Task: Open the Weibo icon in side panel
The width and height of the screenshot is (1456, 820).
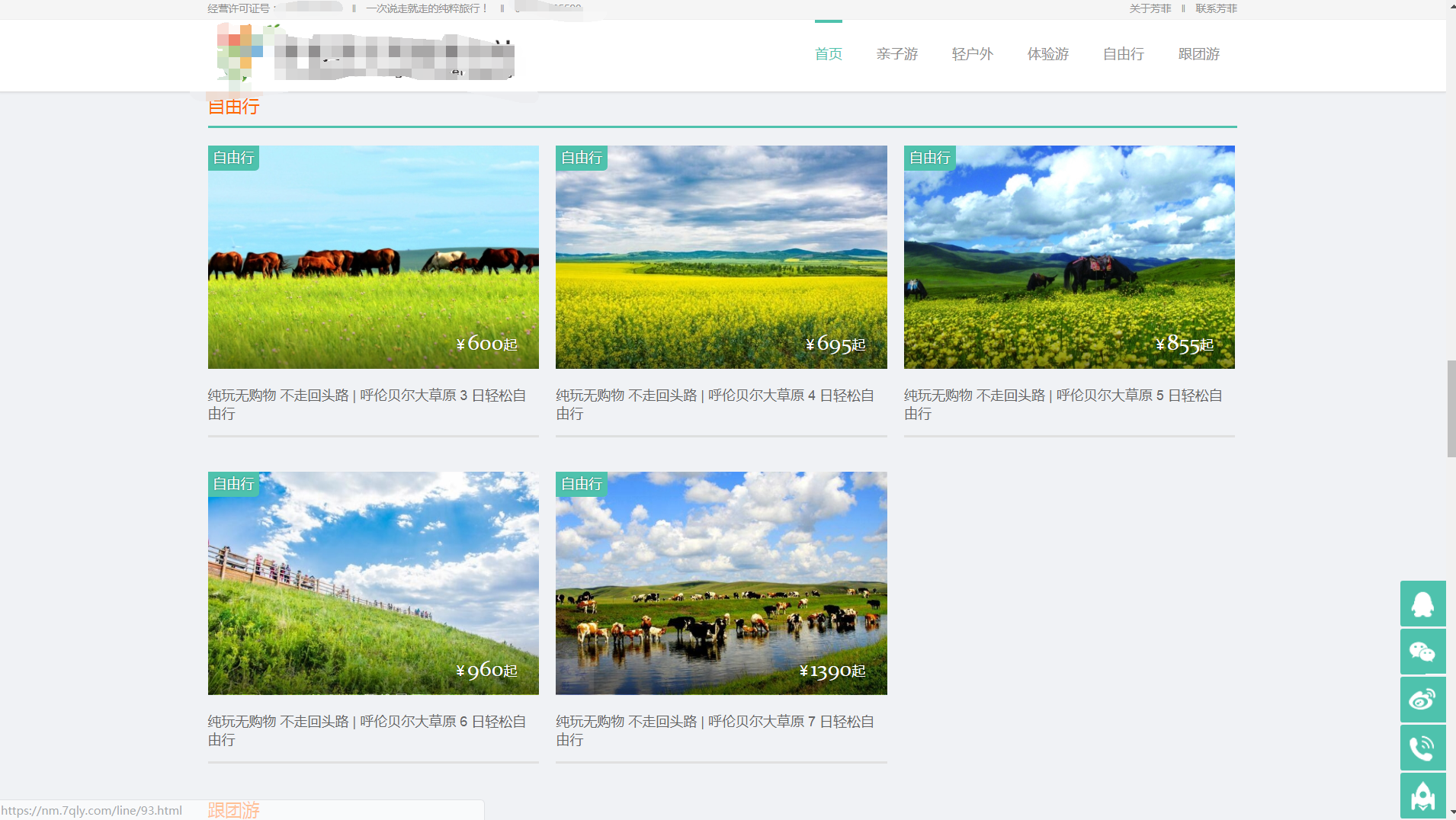Action: (1422, 700)
